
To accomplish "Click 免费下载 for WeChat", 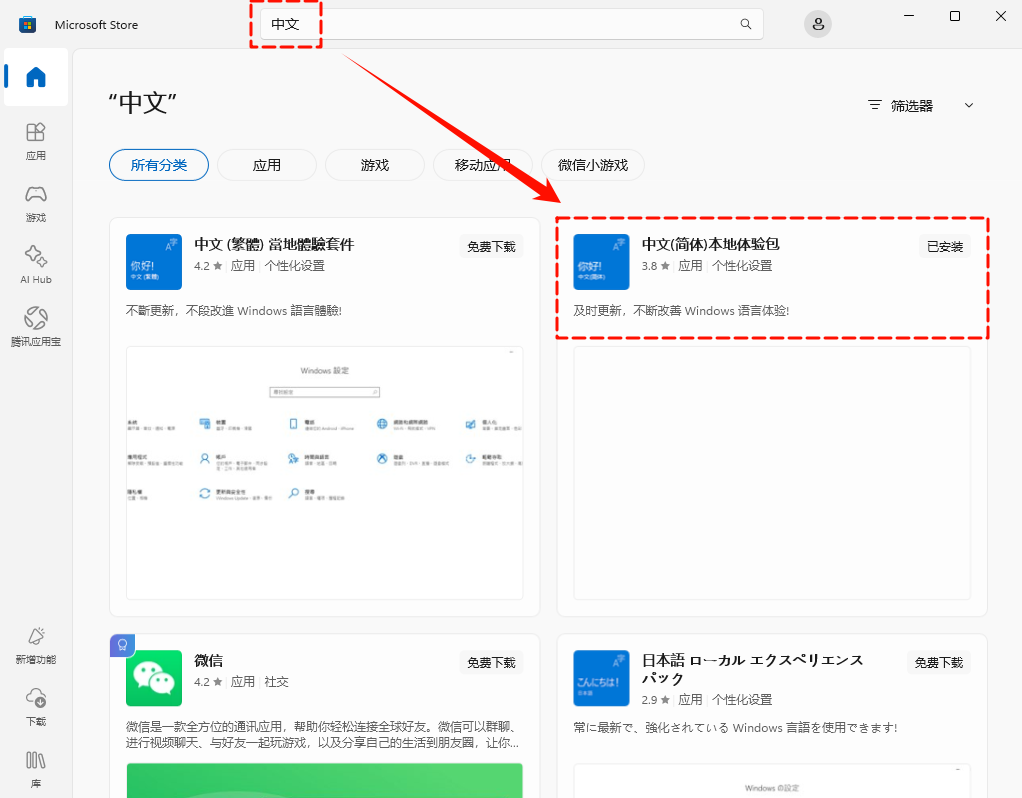I will (x=491, y=662).
